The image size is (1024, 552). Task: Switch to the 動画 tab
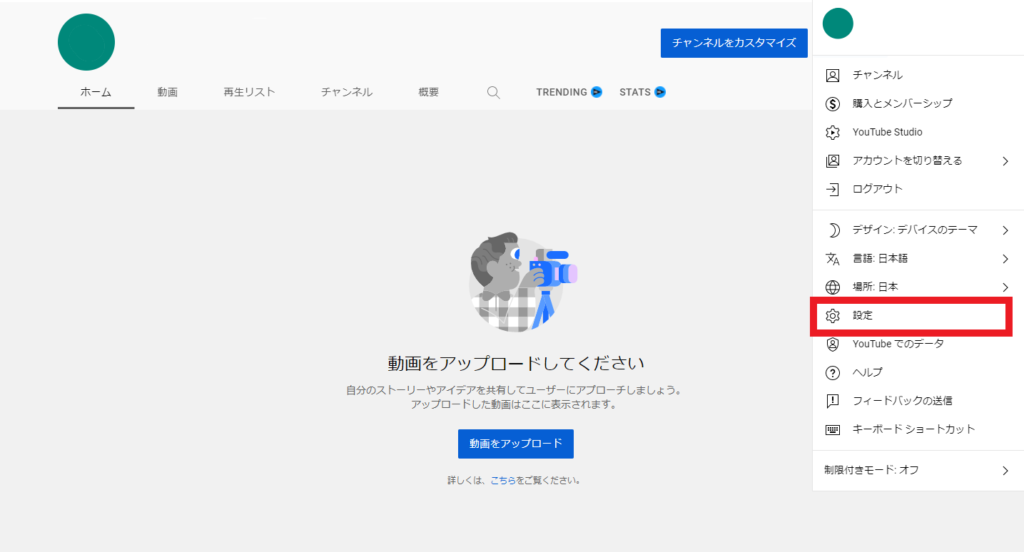coord(167,92)
